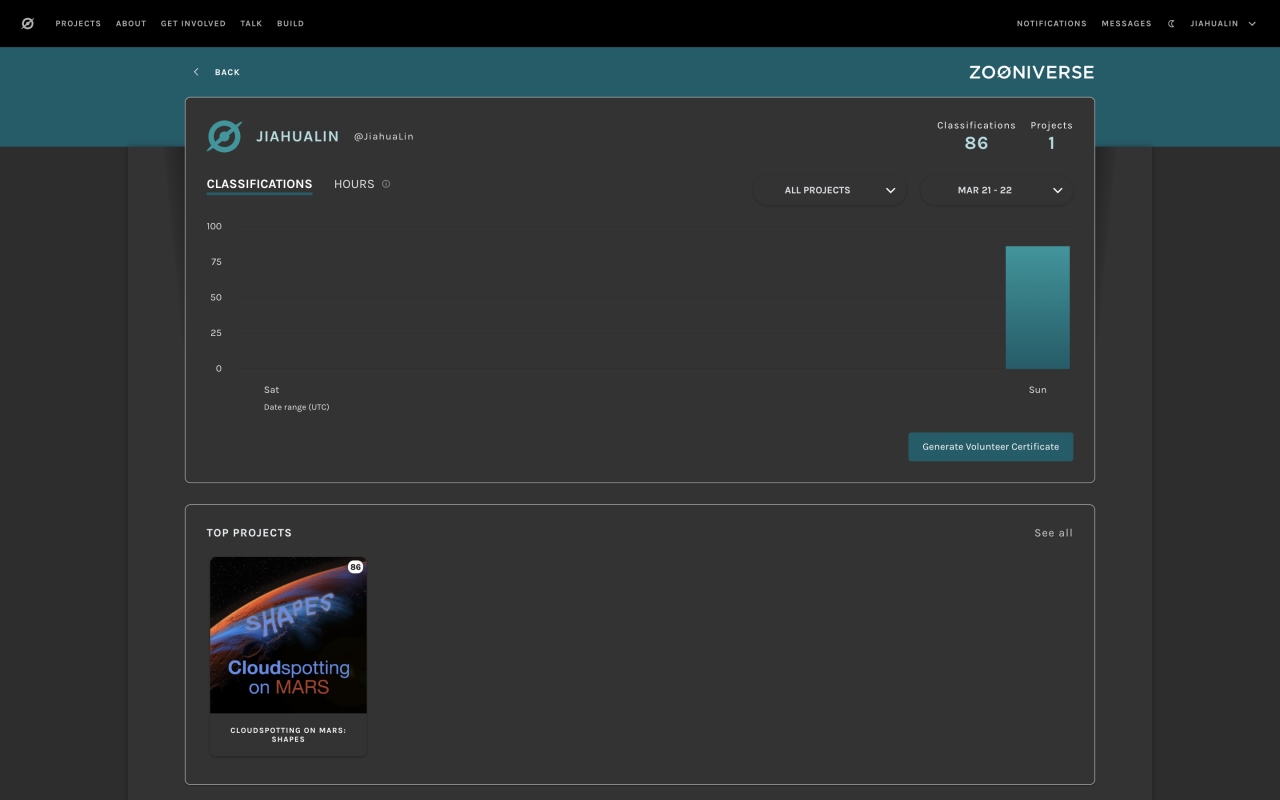Click the Sunday classifications bar
This screenshot has width=1280, height=800.
(x=1038, y=308)
